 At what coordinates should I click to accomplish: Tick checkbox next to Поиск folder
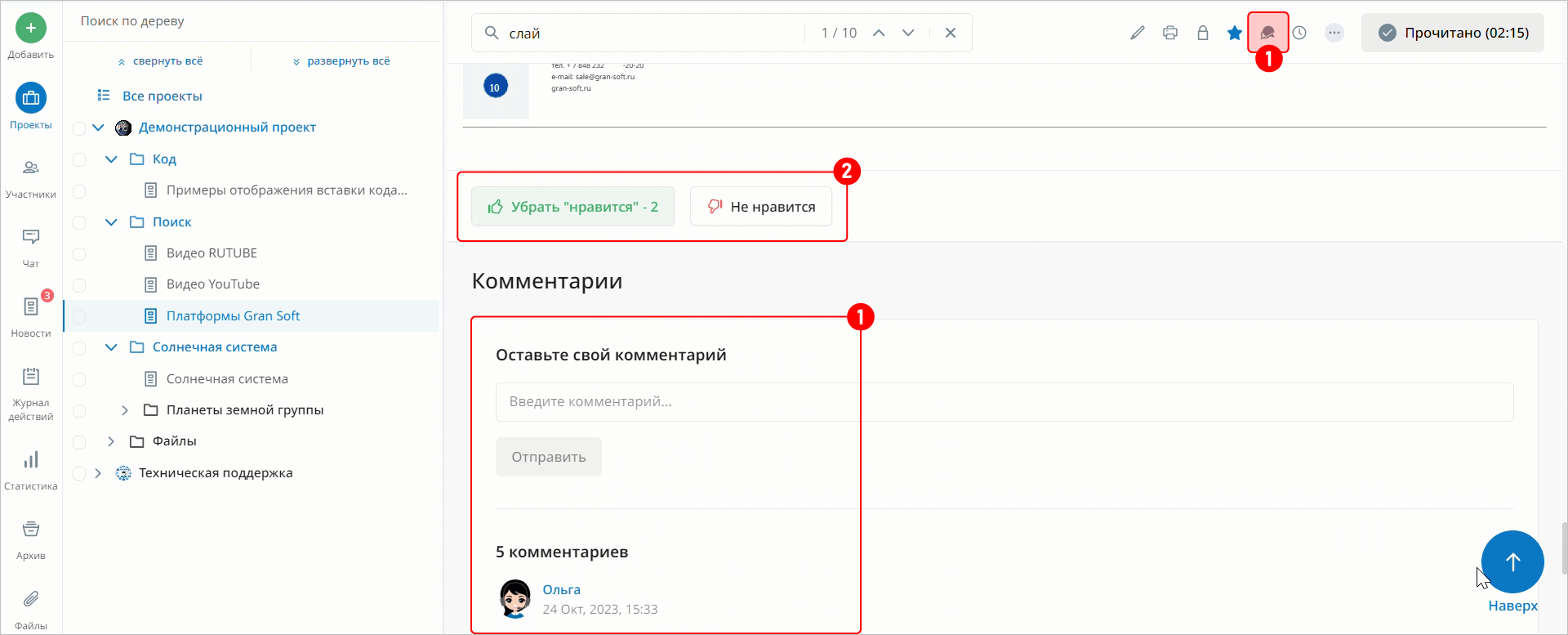(79, 222)
